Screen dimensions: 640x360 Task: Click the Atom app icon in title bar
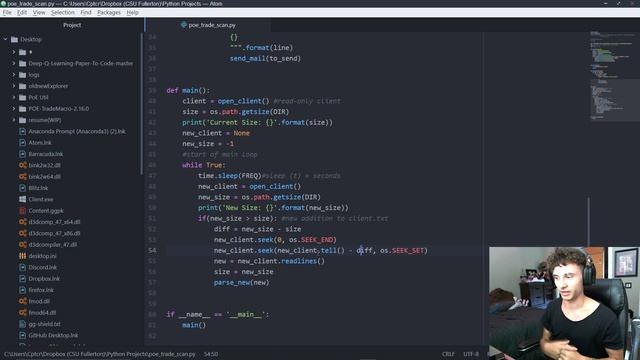click(x=3, y=3)
